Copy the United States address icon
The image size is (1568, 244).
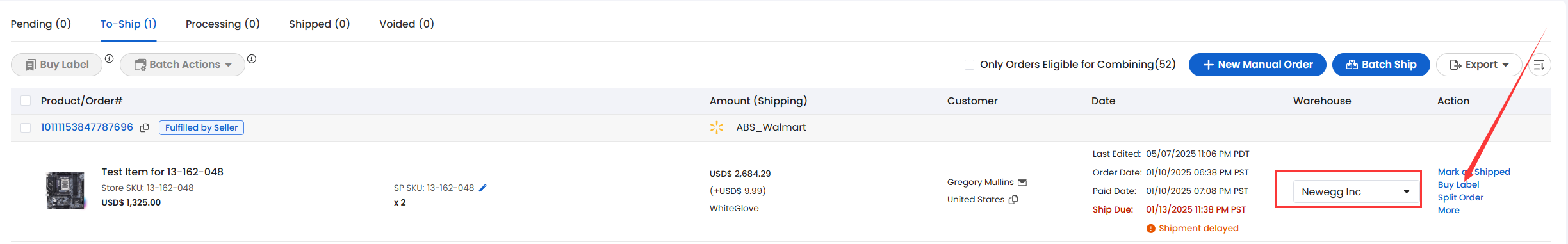[1013, 200]
